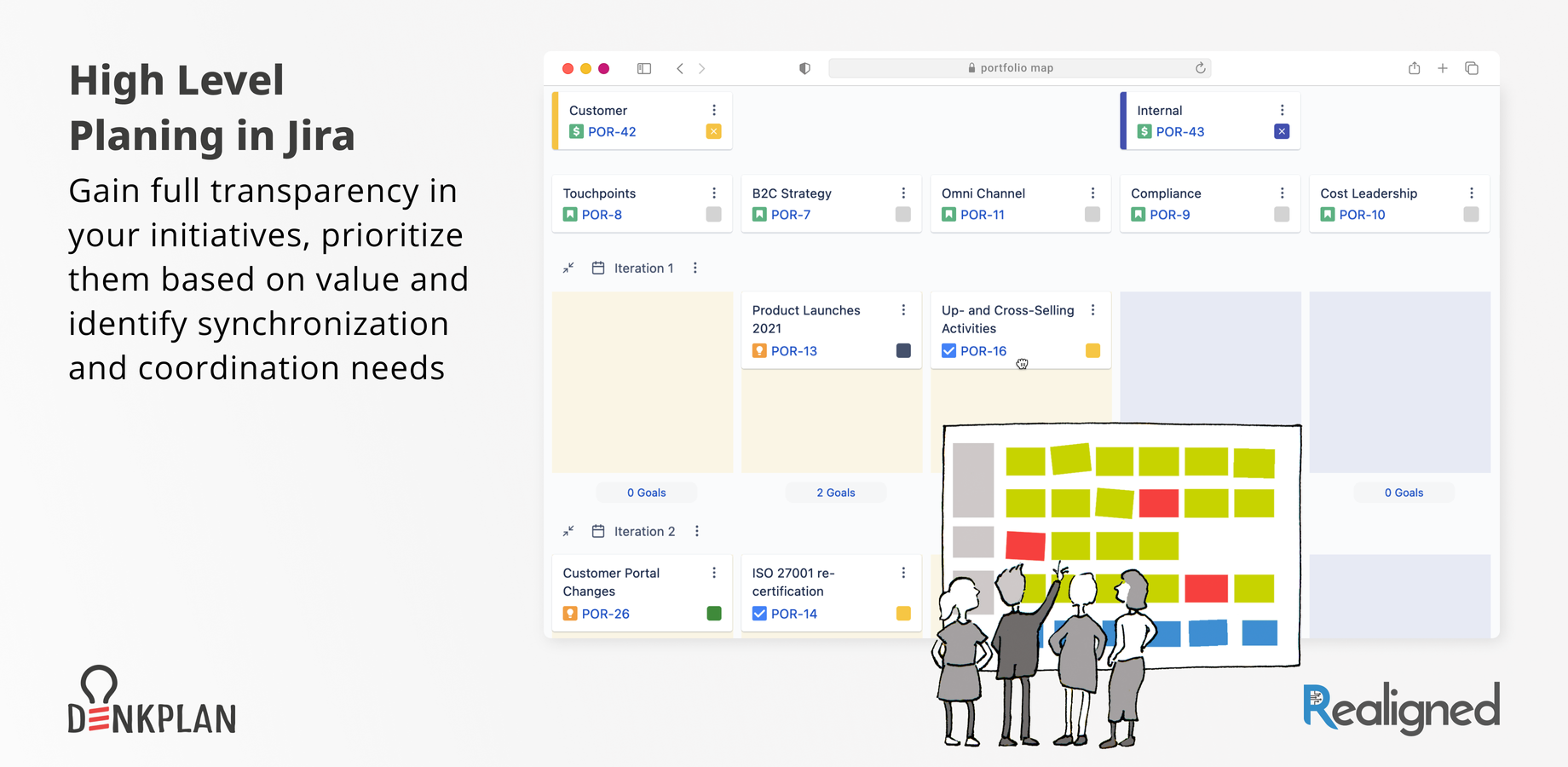Open Up- and Cross-Selling Activities card menu
The width and height of the screenshot is (1568, 767).
1092,310
